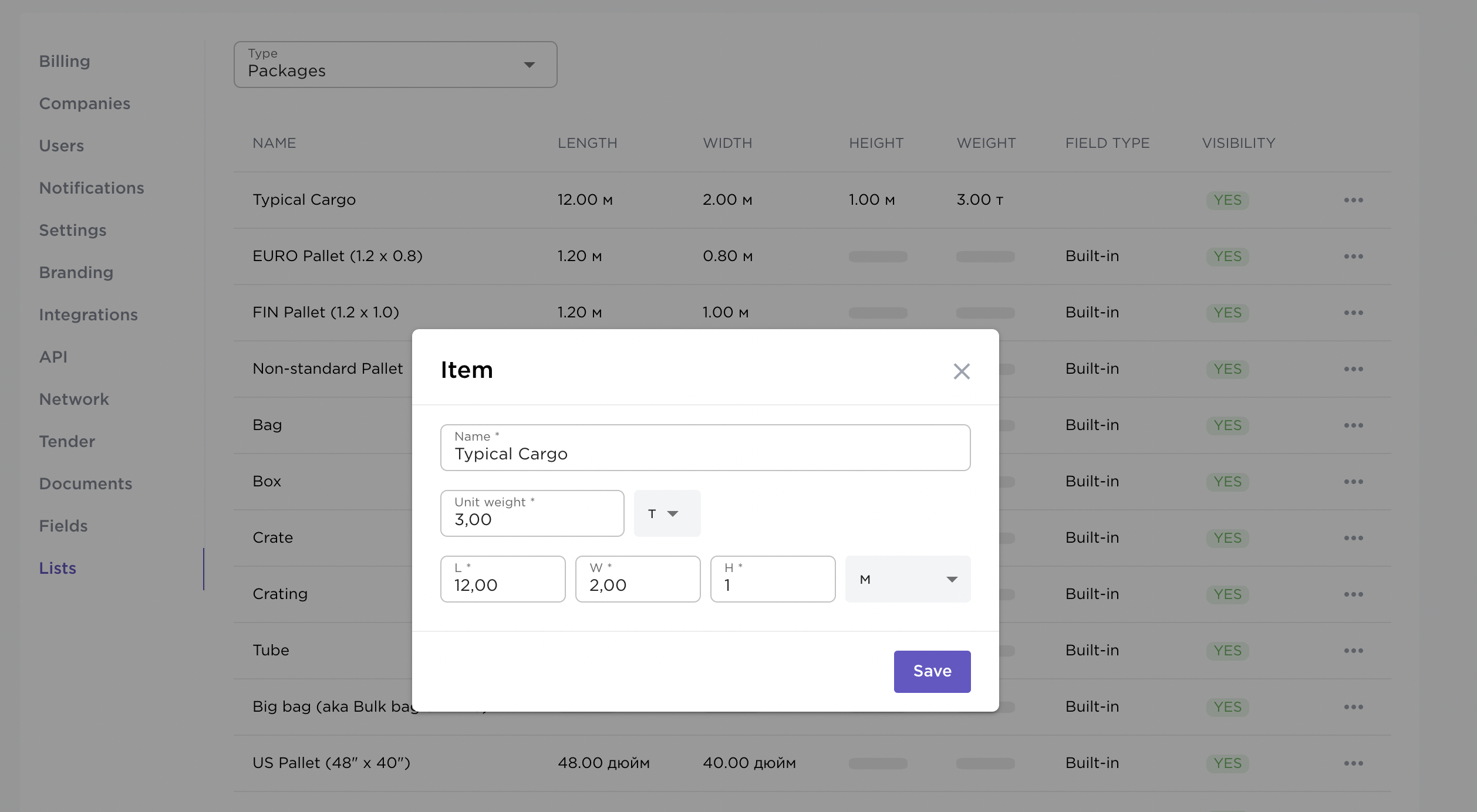Open Network section
This screenshot has height=812, width=1477.
coord(74,399)
